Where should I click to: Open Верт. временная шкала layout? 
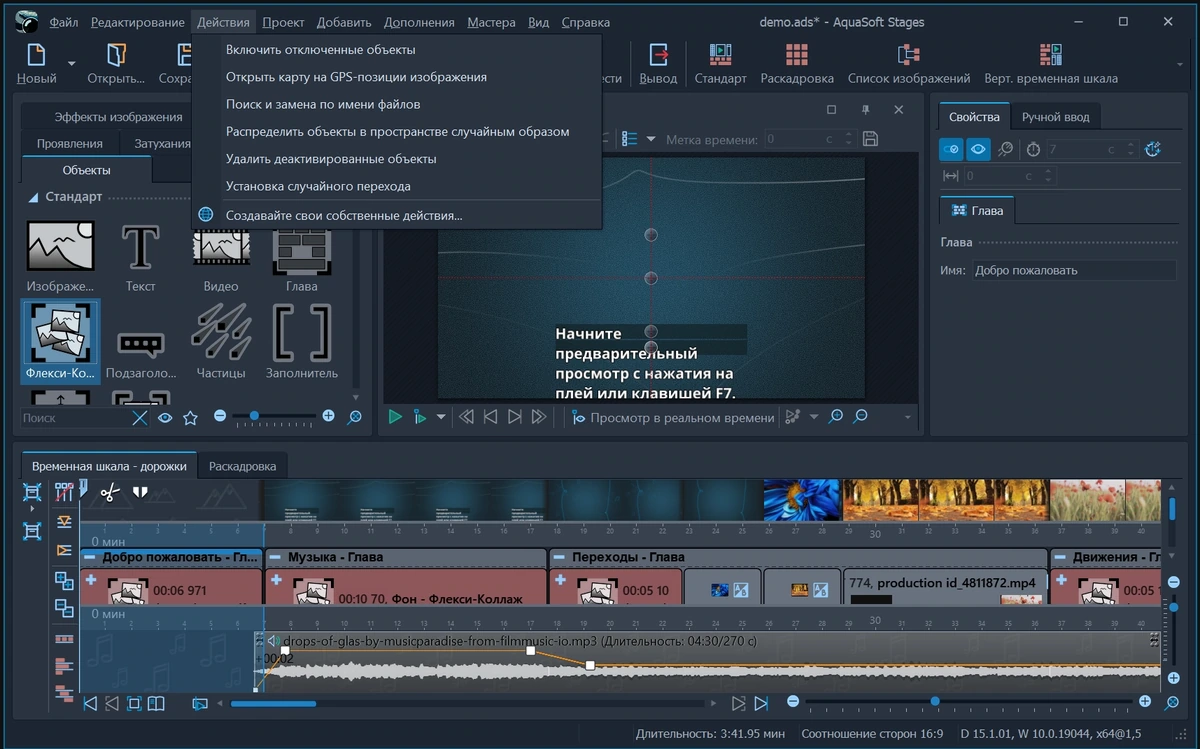pos(1051,64)
